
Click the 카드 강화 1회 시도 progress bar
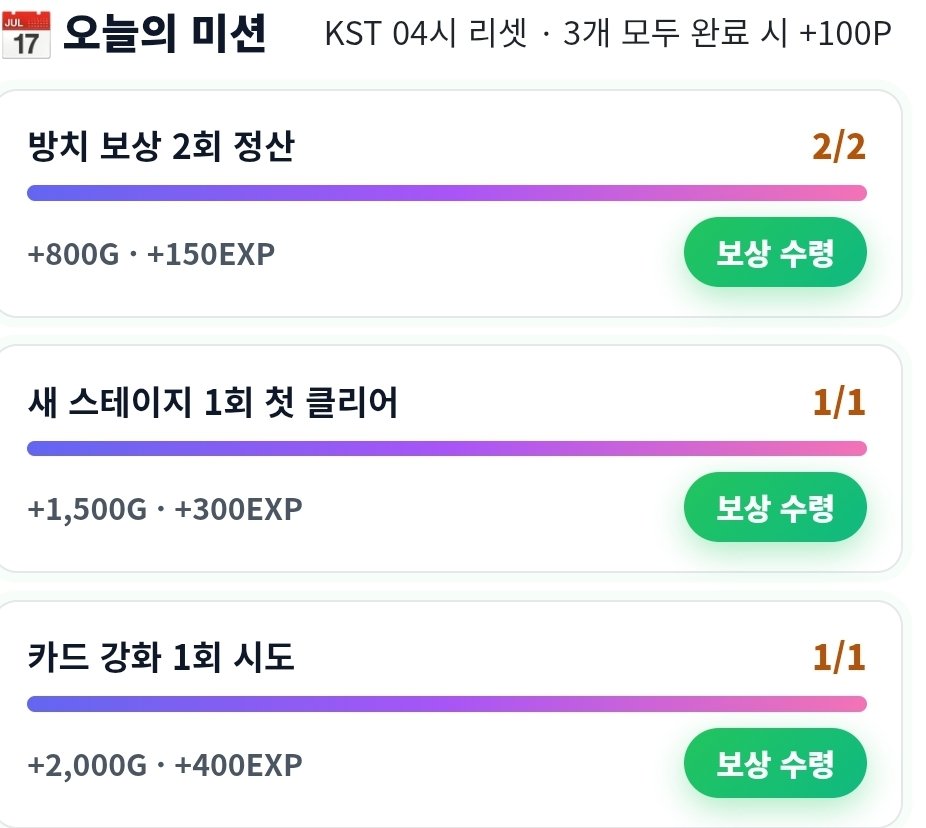[x=447, y=704]
